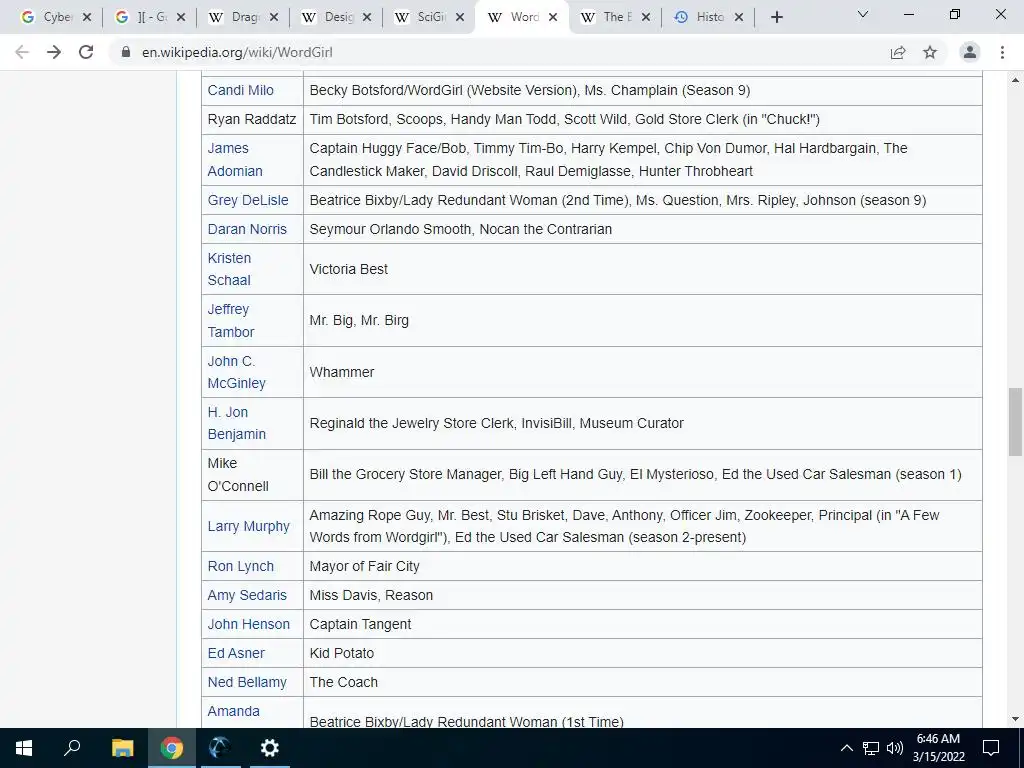Open Larry Murphy article link
Image resolution: width=1024 pixels, height=768 pixels.
(249, 526)
